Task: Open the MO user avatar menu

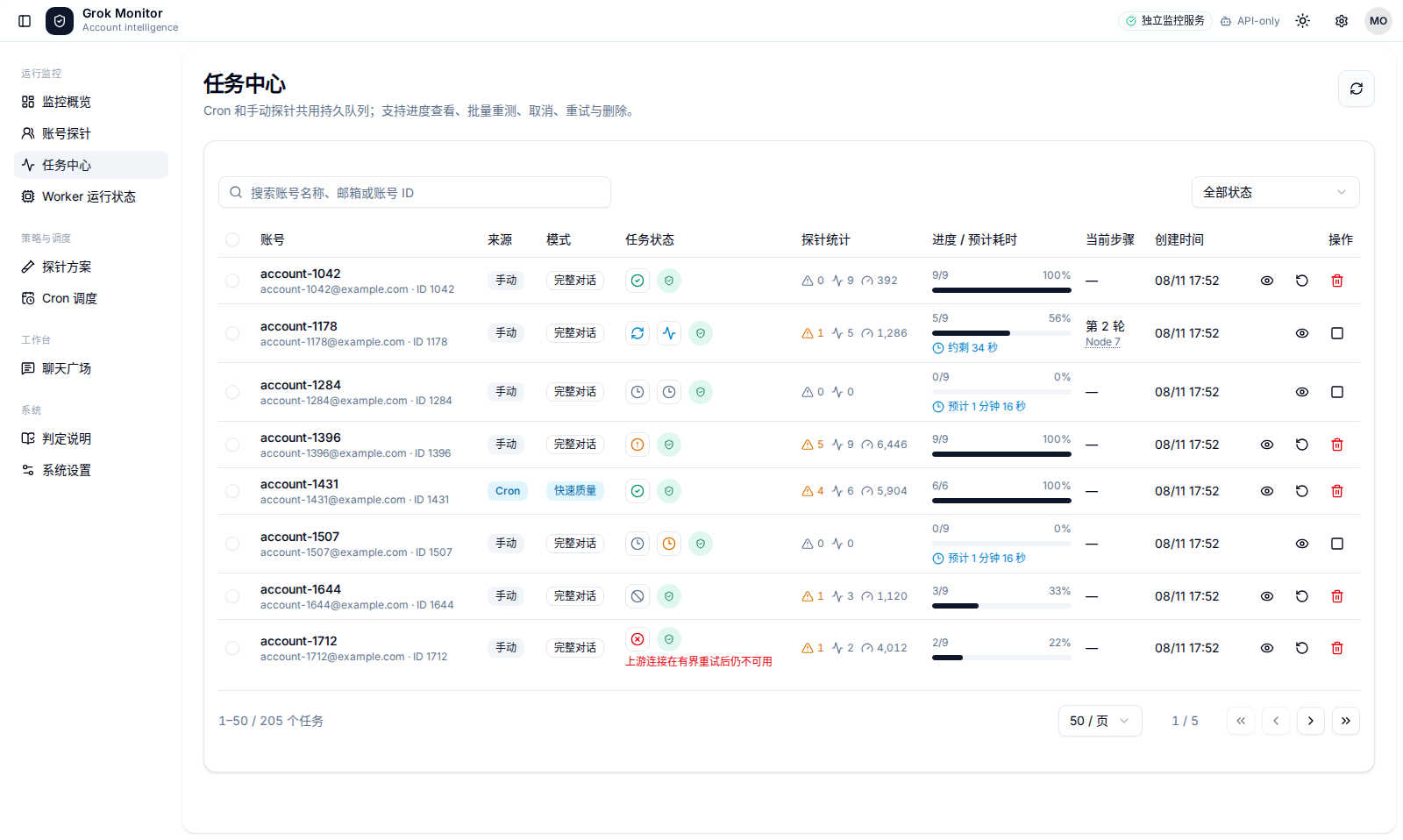Action: click(x=1378, y=21)
